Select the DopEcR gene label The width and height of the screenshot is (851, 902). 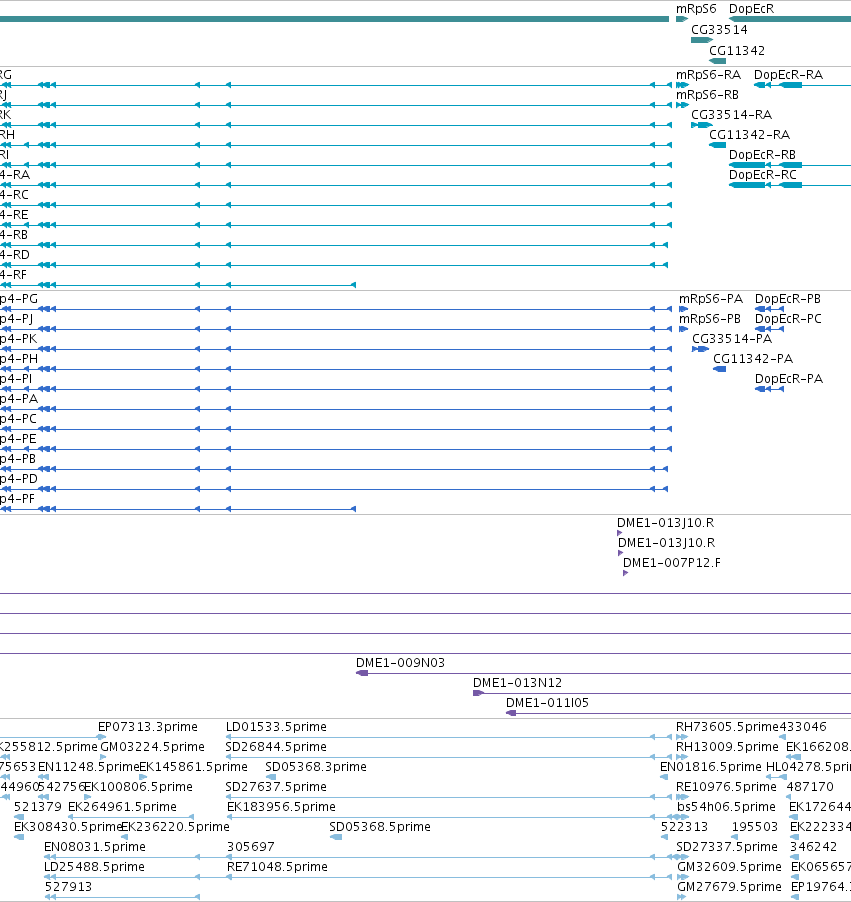tap(751, 9)
